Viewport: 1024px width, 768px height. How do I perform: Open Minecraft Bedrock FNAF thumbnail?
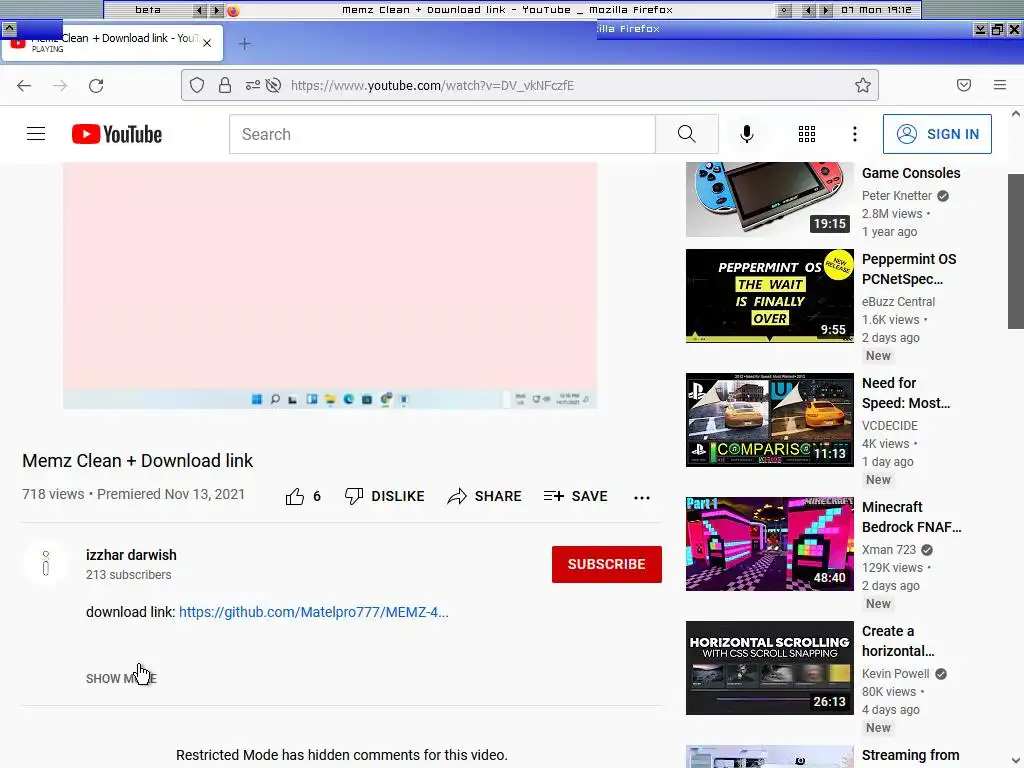tap(769, 544)
